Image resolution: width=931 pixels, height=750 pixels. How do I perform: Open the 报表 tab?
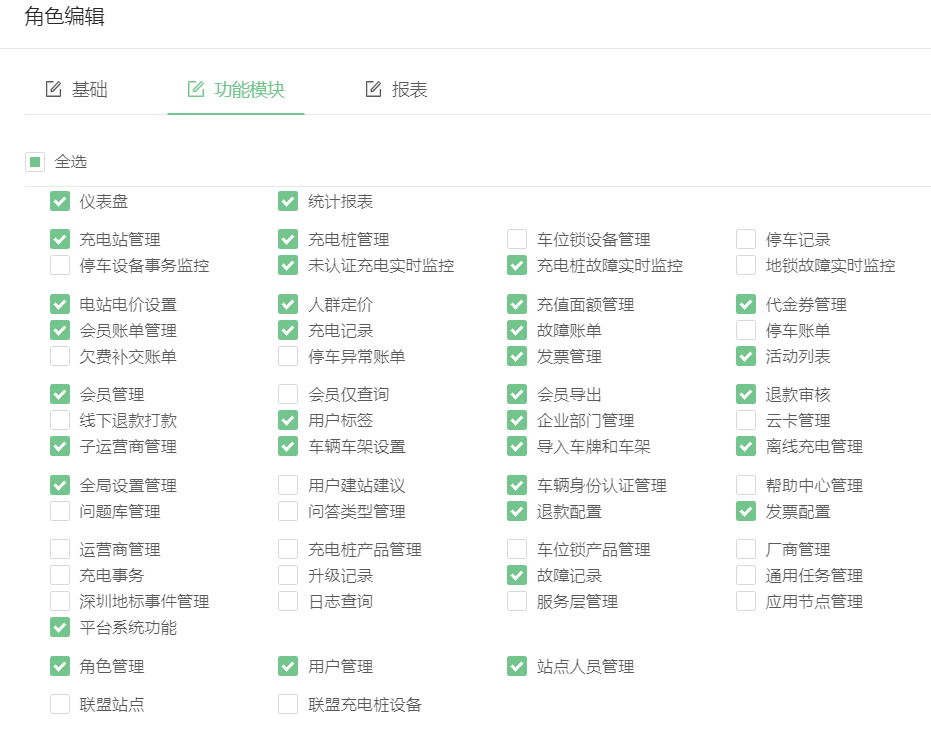[396, 90]
